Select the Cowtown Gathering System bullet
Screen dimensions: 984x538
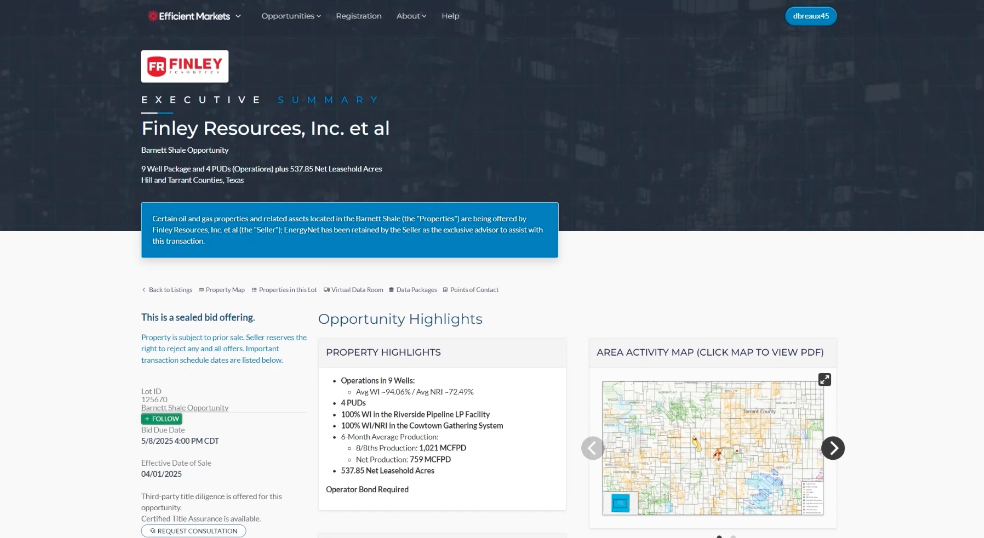[422, 426]
